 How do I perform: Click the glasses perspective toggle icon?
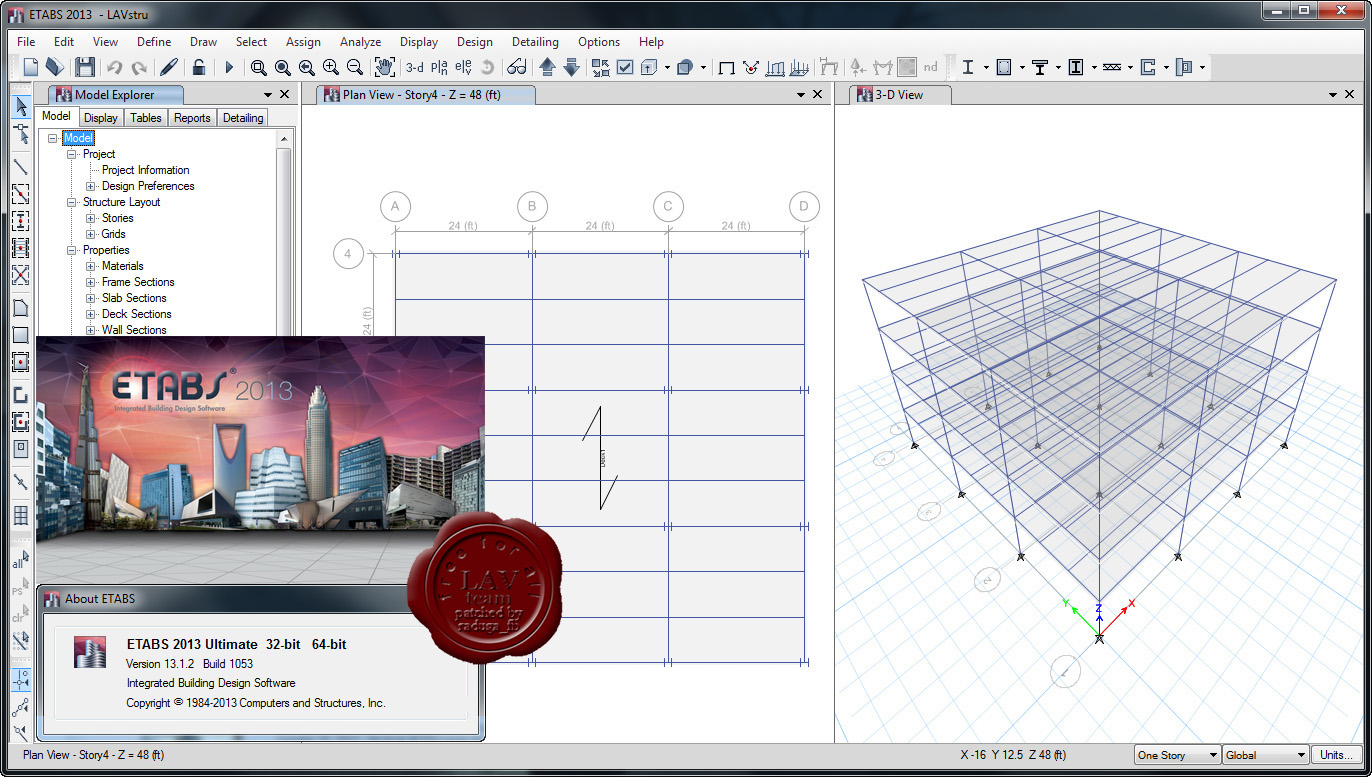tap(516, 67)
